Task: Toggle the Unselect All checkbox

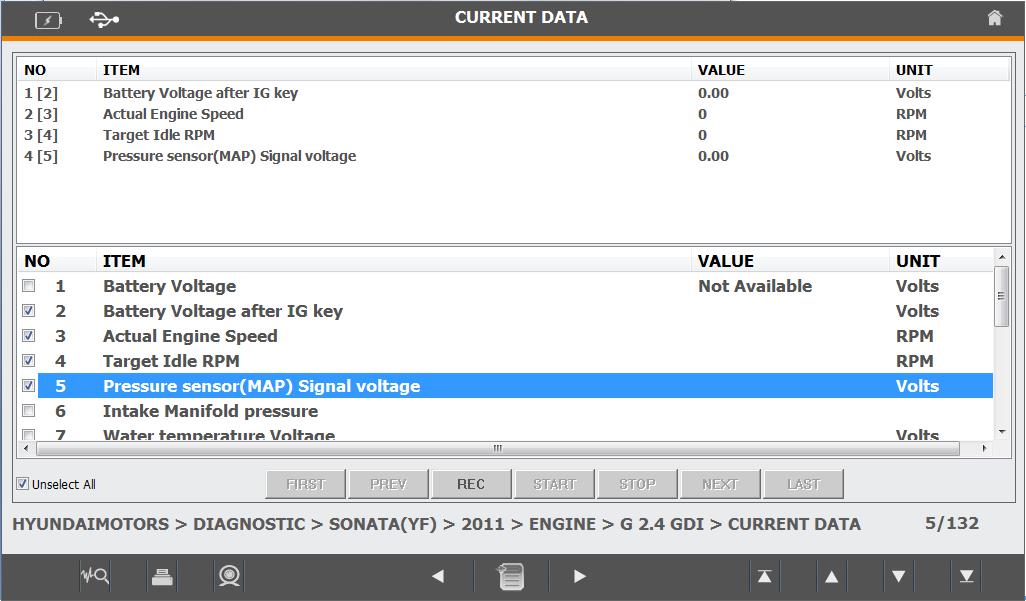Action: tap(23, 484)
